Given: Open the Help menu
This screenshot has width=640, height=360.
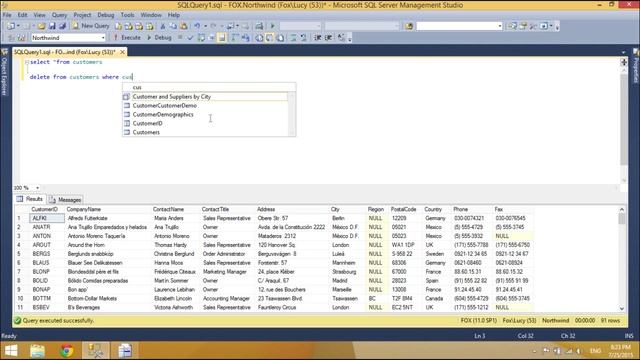Looking at the screenshot, I should tap(174, 15).
